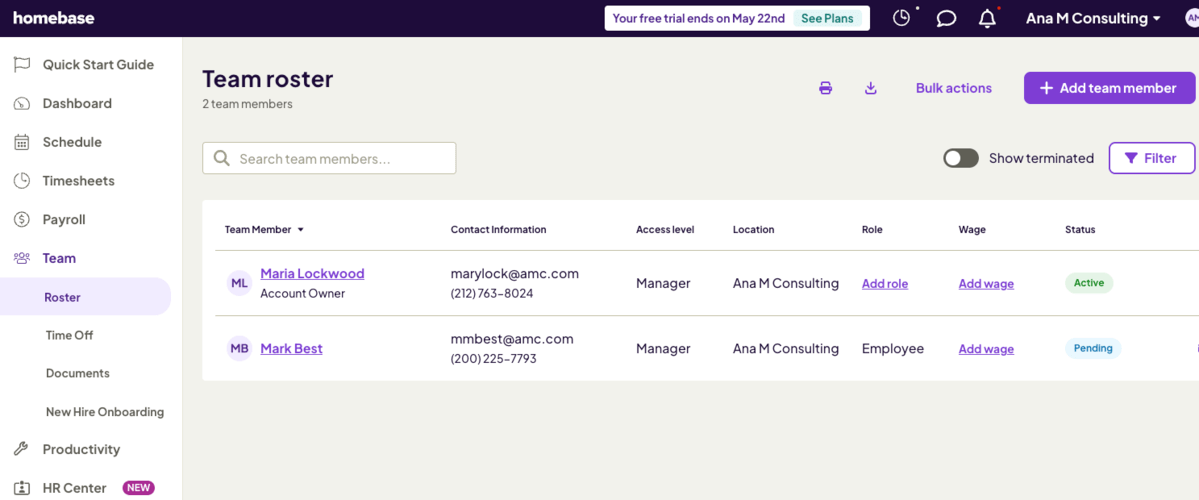
Task: Open Mark Best's profile link
Action: (x=291, y=349)
